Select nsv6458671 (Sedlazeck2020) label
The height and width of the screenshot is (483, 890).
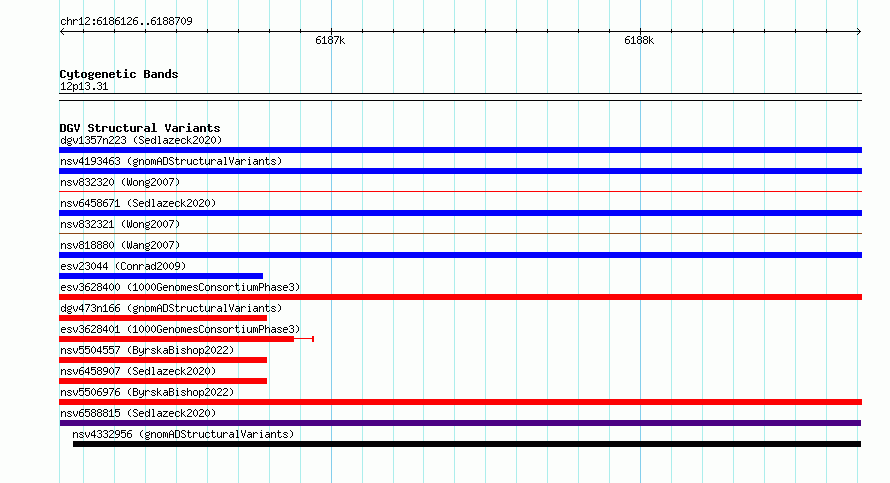tap(138, 203)
